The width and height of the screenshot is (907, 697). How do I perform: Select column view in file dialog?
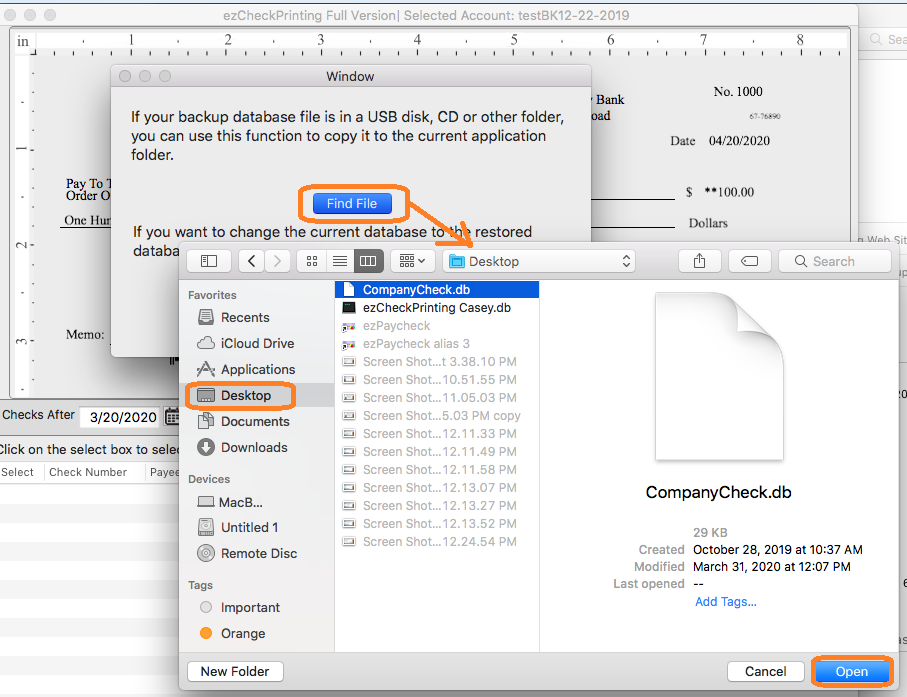point(367,261)
